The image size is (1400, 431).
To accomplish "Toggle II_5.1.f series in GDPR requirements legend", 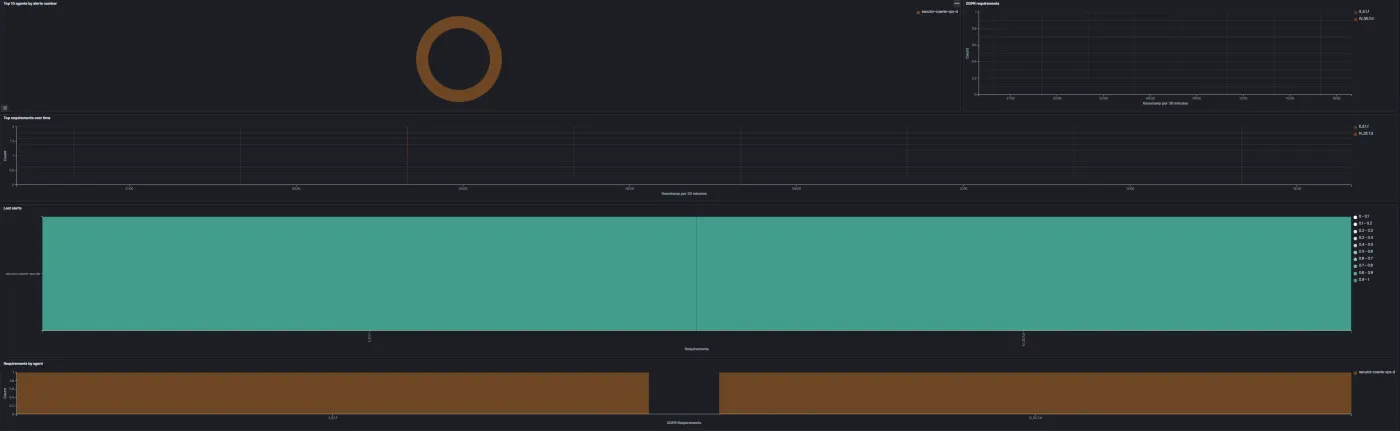I will point(1363,12).
